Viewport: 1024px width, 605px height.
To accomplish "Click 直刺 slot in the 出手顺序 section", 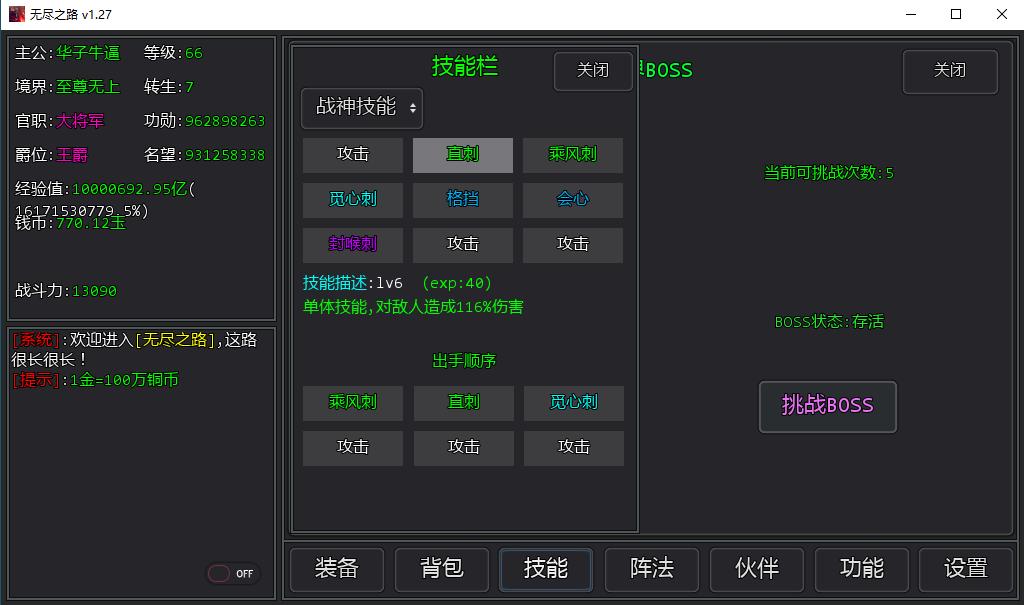I will pyautogui.click(x=464, y=403).
